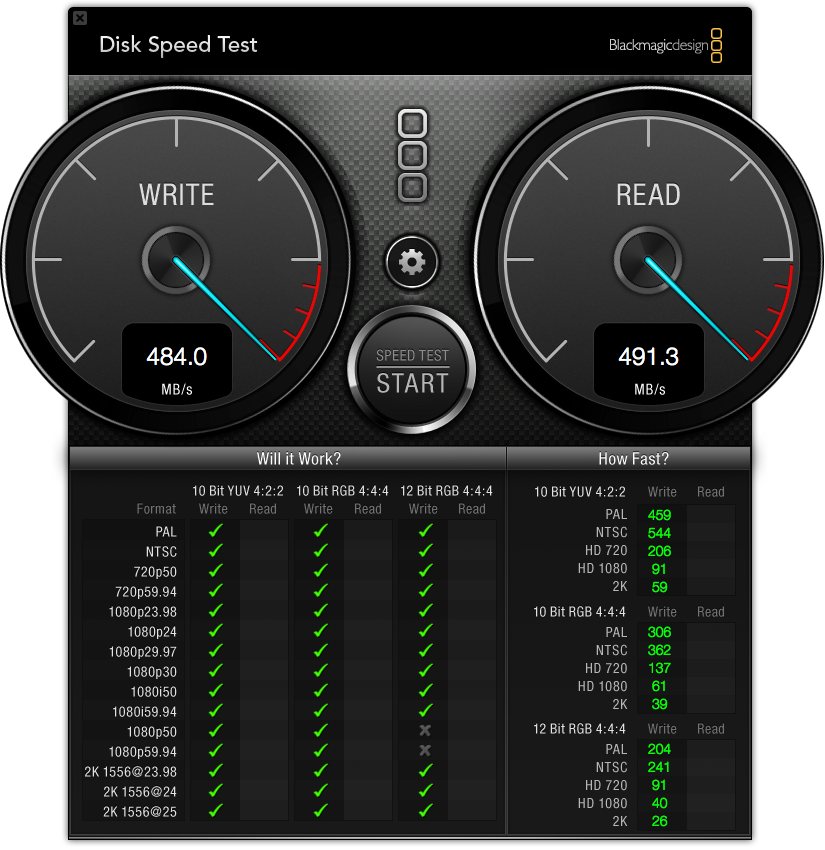Image resolution: width=825 pixels, height=850 pixels.
Task: Click PAL checkmark under 10 Bit YUV Write
Action: point(216,530)
